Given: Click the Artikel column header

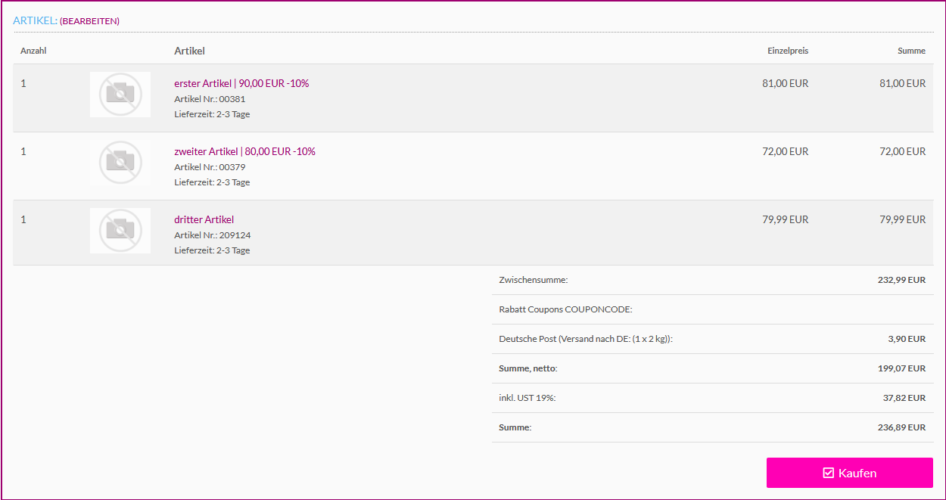Looking at the screenshot, I should point(189,51).
